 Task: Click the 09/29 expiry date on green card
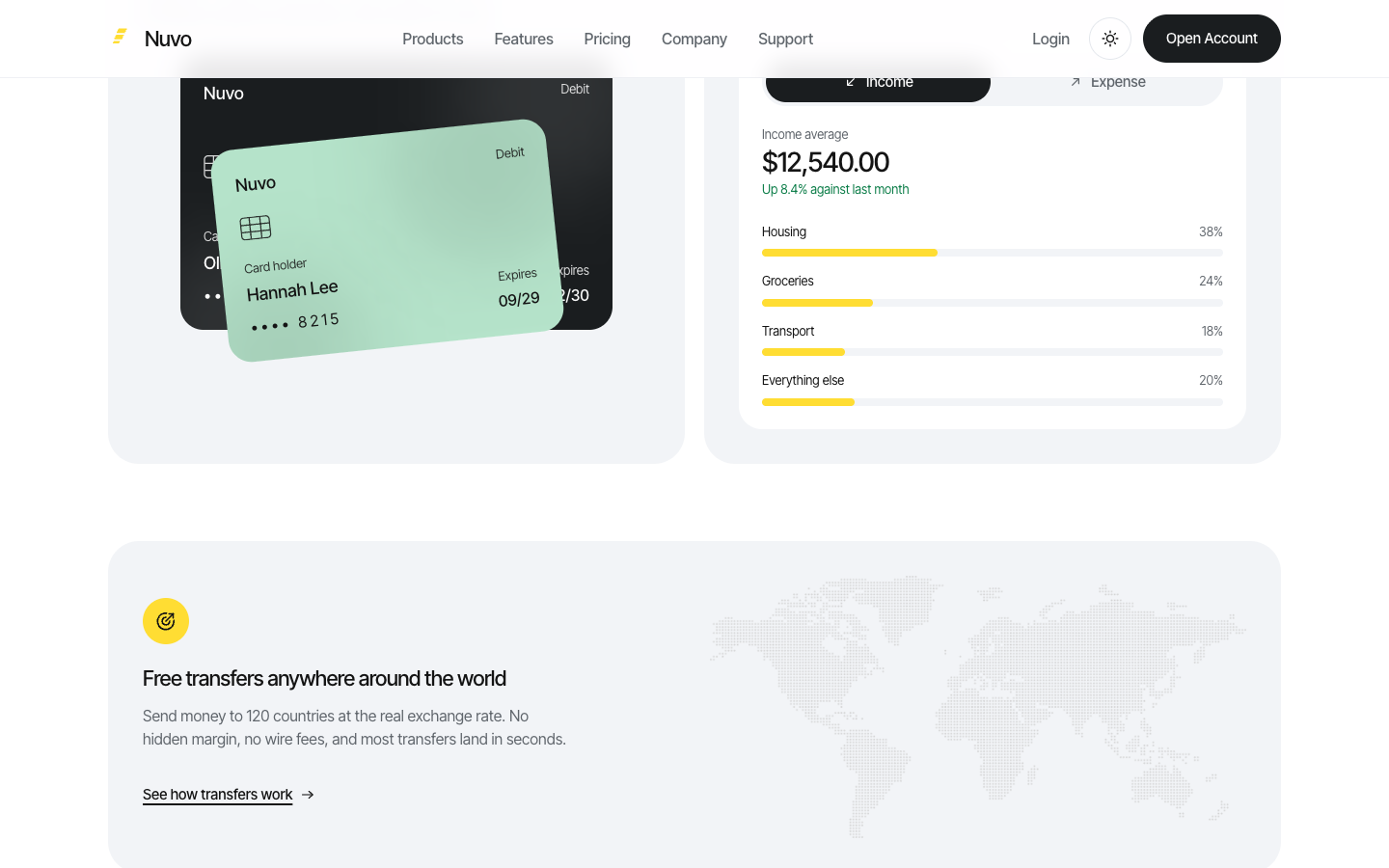[519, 299]
